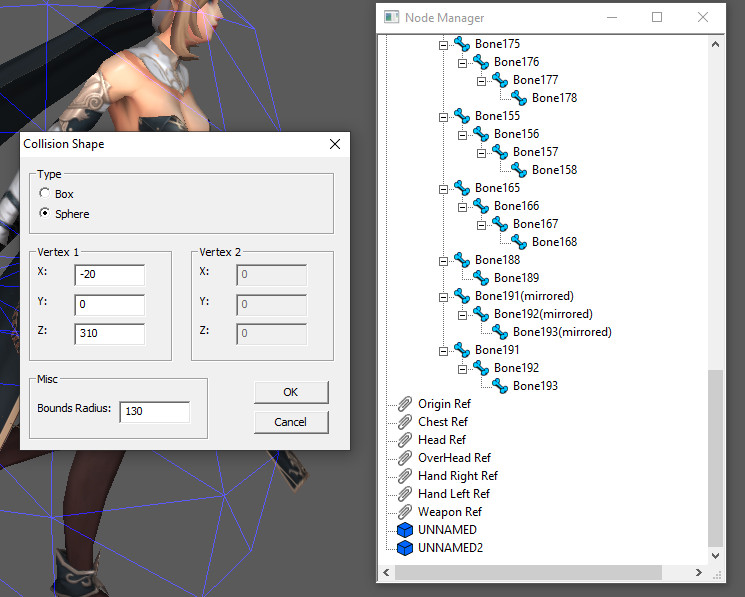Click the blue cube icon of UNNAMED2
745x597 pixels.
pos(405,548)
